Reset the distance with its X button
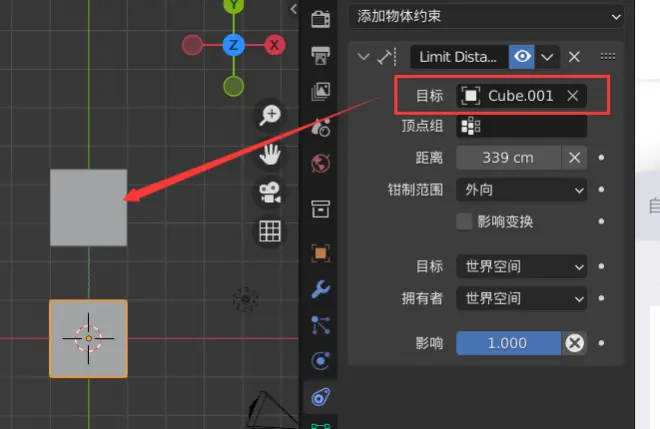This screenshot has width=660, height=429. [575, 158]
